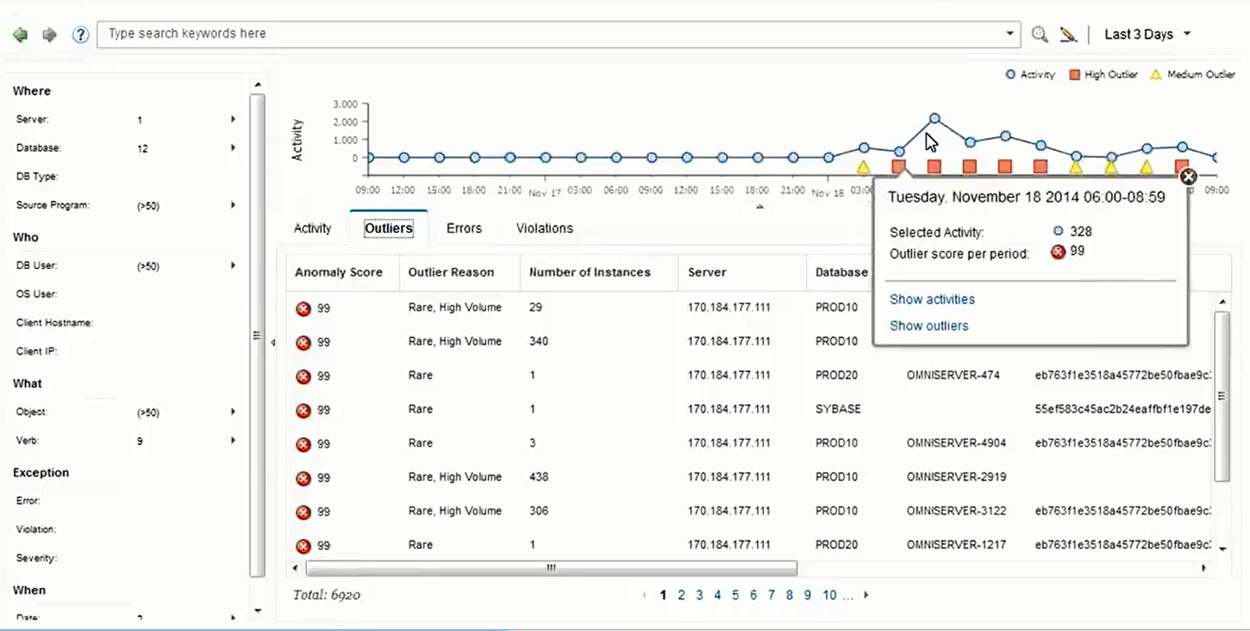Click the High Outlier legend square
The width and height of the screenshot is (1250, 631).
(x=1074, y=74)
